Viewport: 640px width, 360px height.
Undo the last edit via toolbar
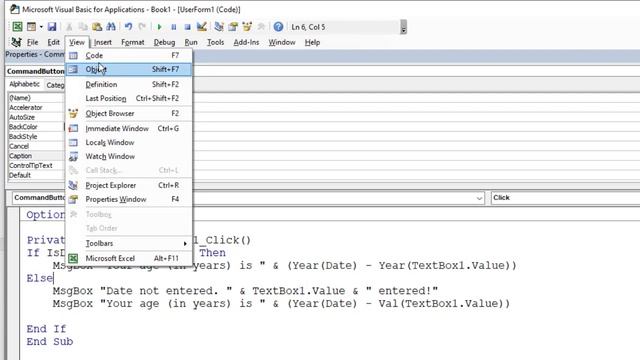coord(129,27)
